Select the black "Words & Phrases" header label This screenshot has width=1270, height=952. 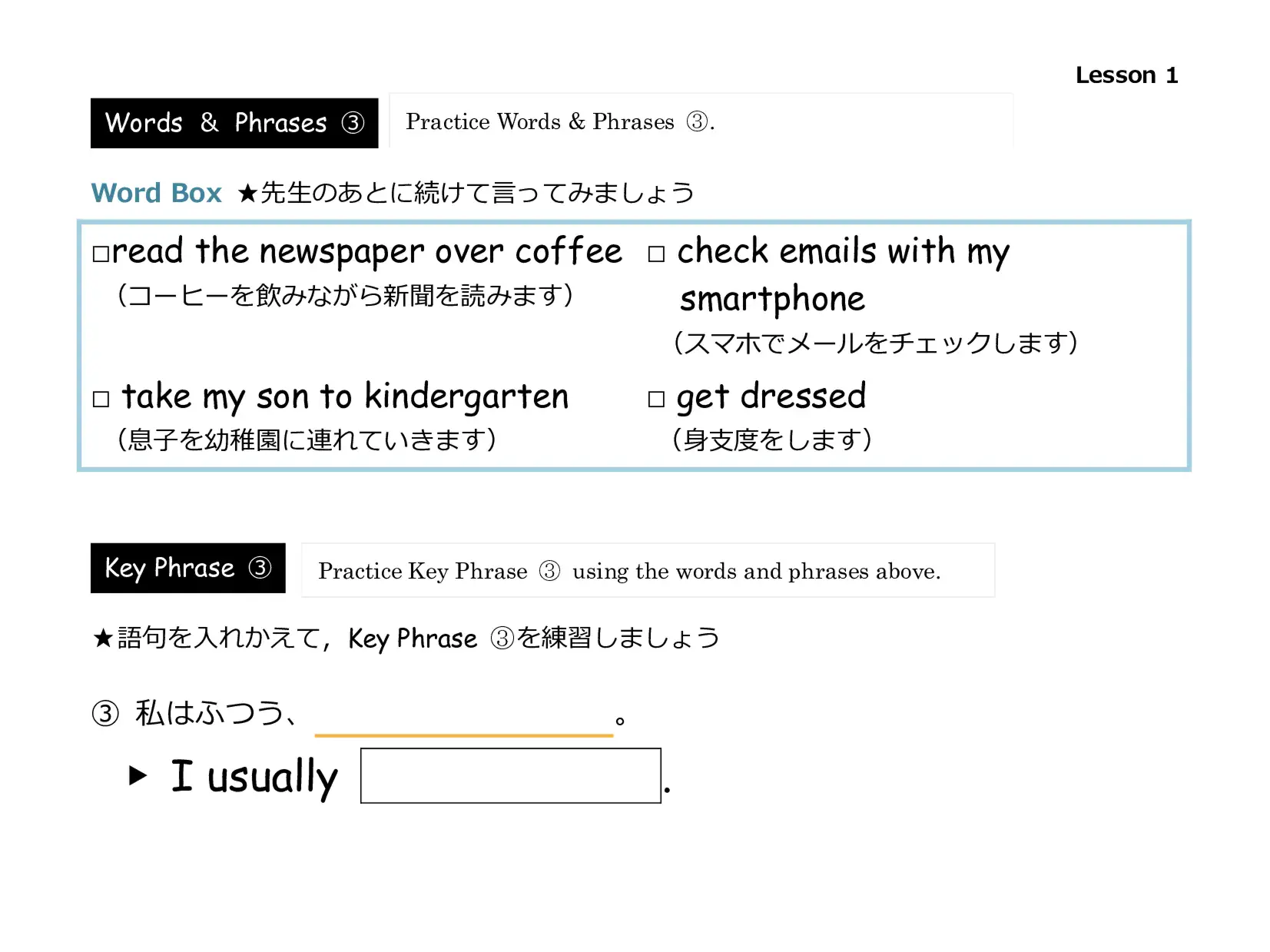234,123
